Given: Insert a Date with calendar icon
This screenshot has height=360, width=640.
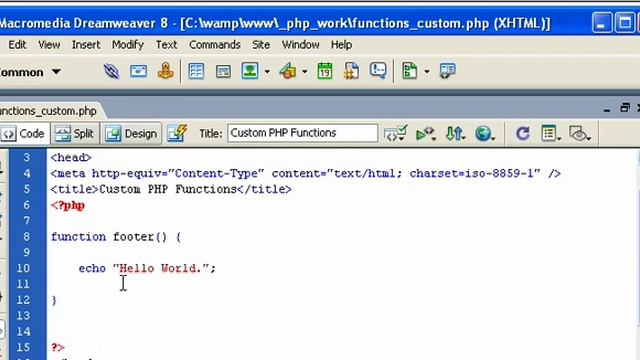Looking at the screenshot, I should (324, 71).
